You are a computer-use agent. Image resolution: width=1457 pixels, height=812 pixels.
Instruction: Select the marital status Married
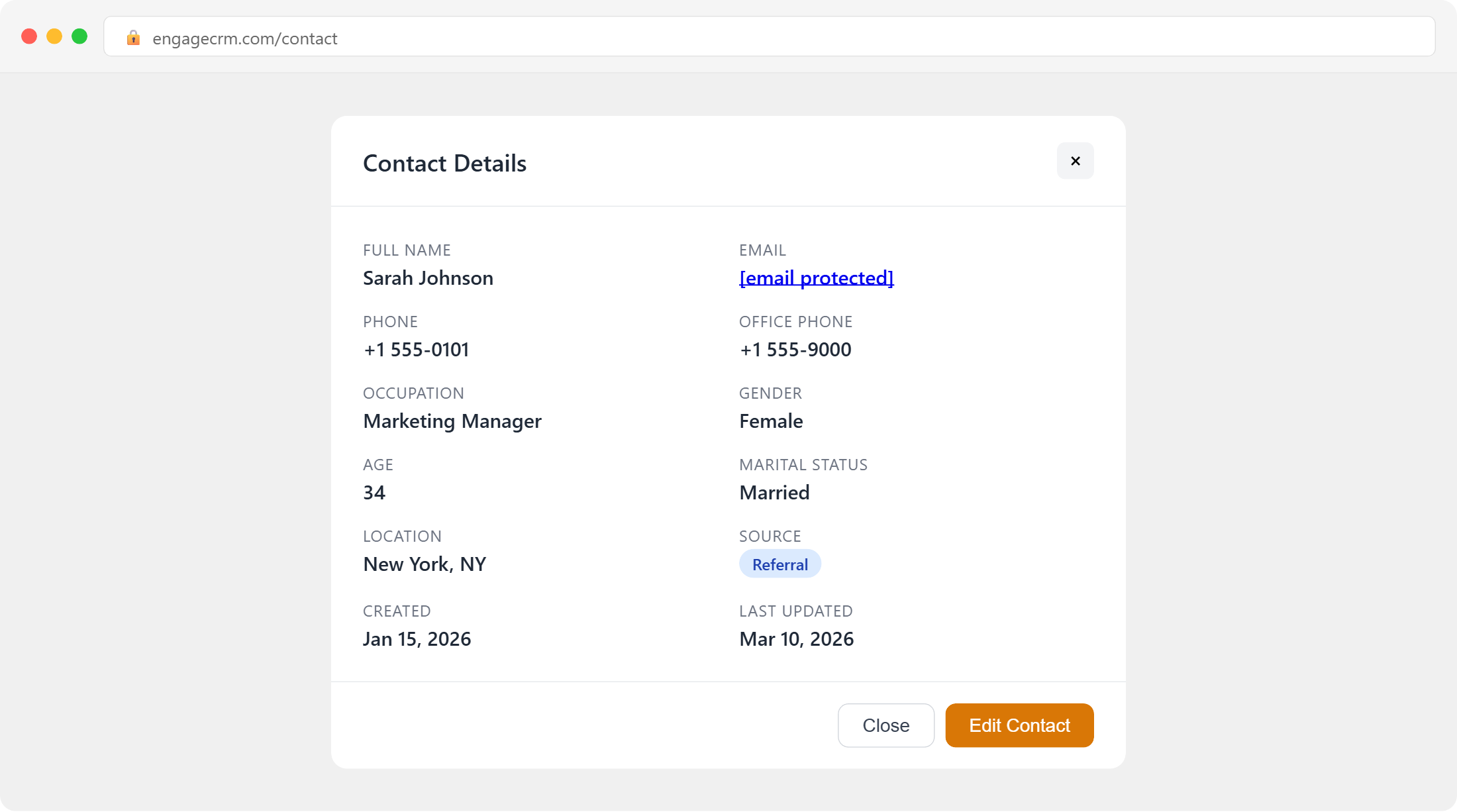(774, 492)
